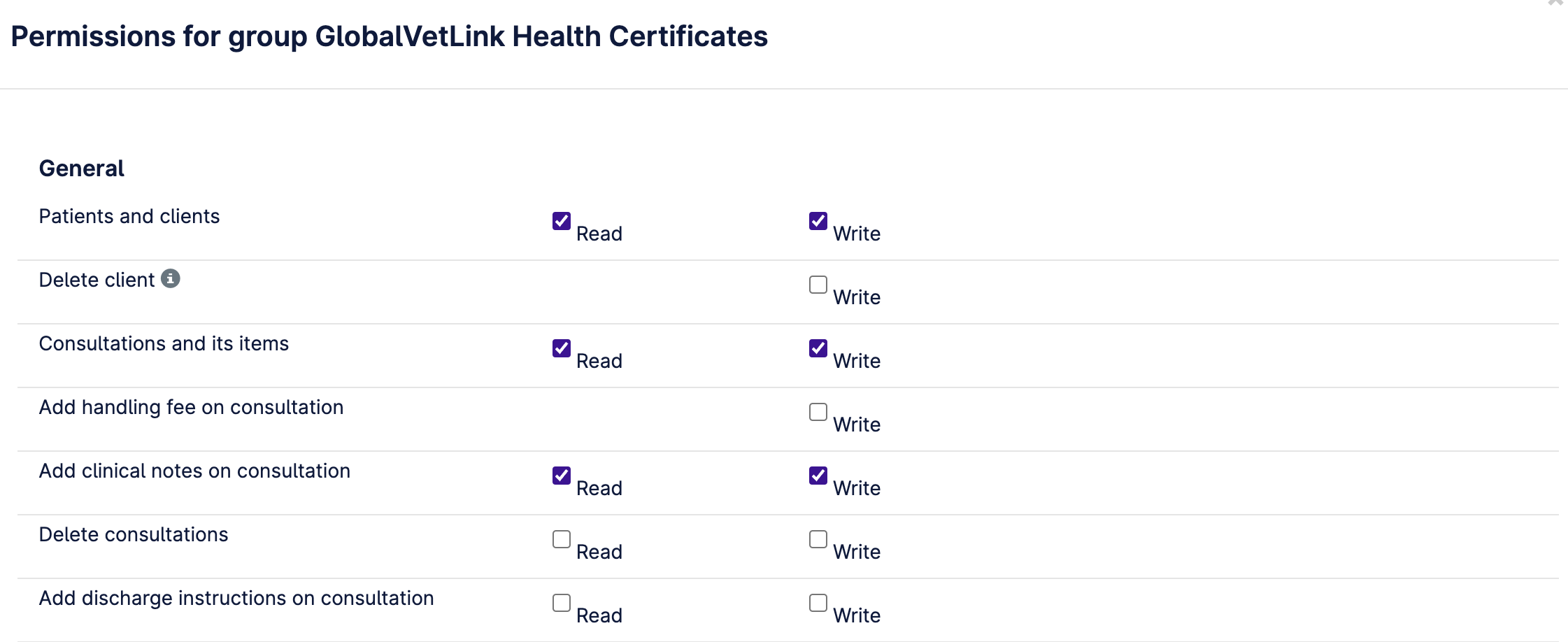The height and width of the screenshot is (642, 1568).
Task: Enable Write permission for Delete client
Action: pos(818,285)
